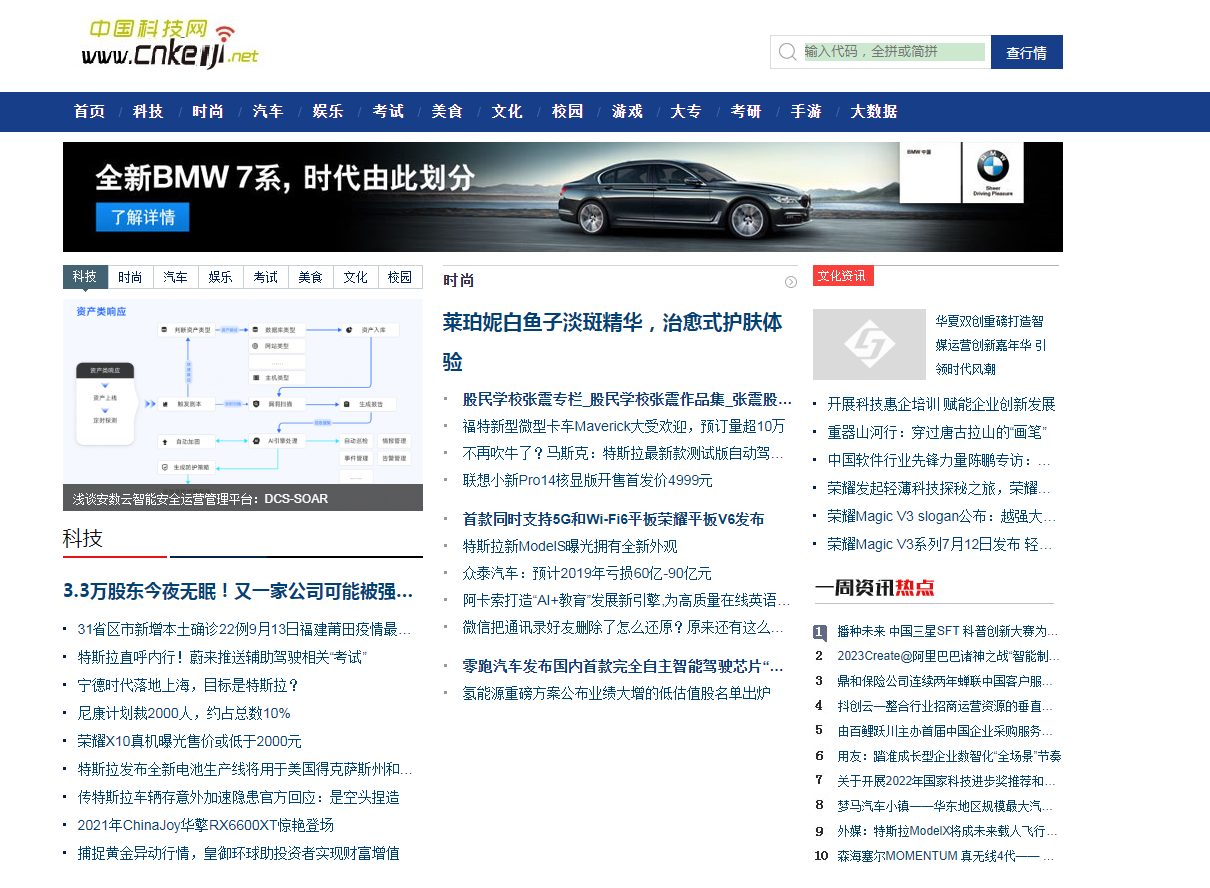Screen dimensions: 1210x888
Task: Open hot item 8 梦马汽车小镇
Action: tap(947, 805)
